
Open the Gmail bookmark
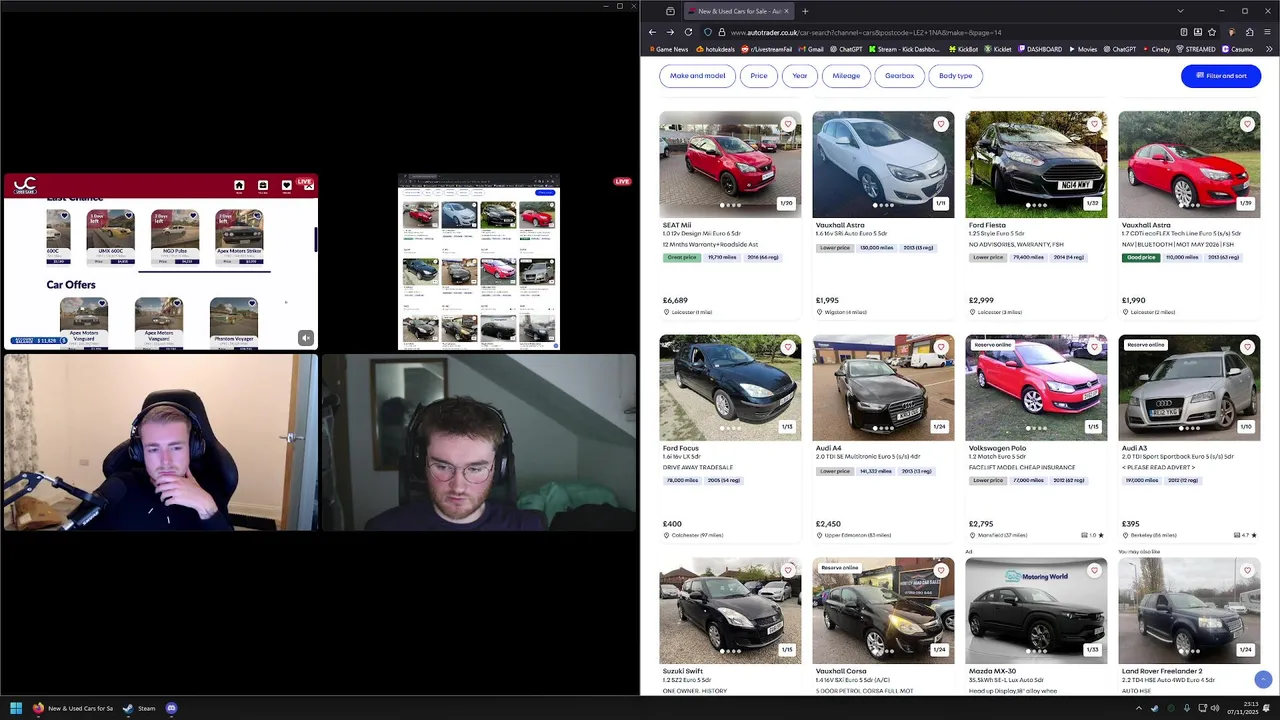click(811, 49)
